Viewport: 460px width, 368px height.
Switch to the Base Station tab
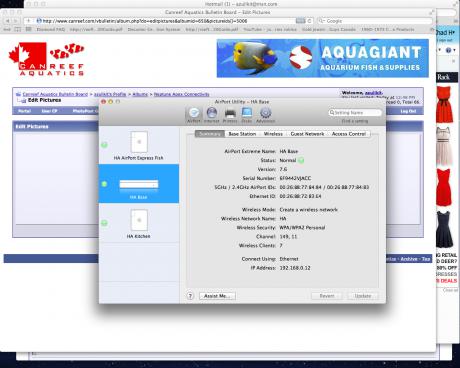pyautogui.click(x=242, y=134)
